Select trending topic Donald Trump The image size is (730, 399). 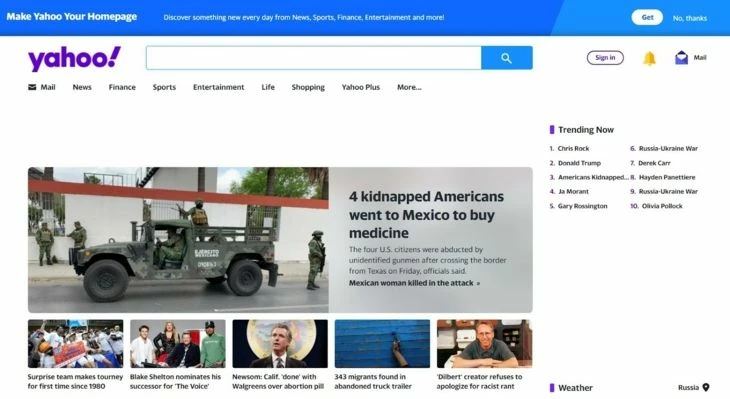(x=579, y=163)
